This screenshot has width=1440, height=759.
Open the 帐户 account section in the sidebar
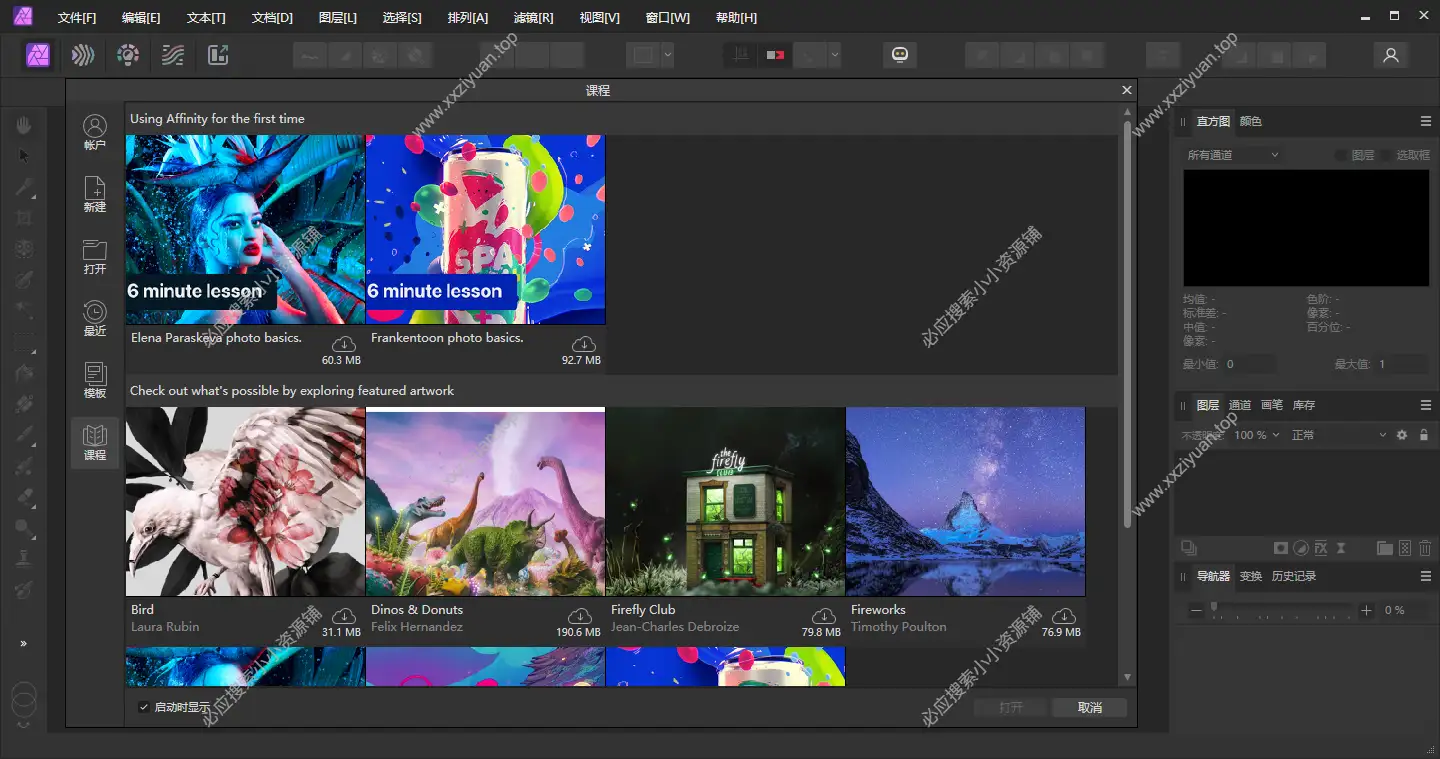click(94, 131)
